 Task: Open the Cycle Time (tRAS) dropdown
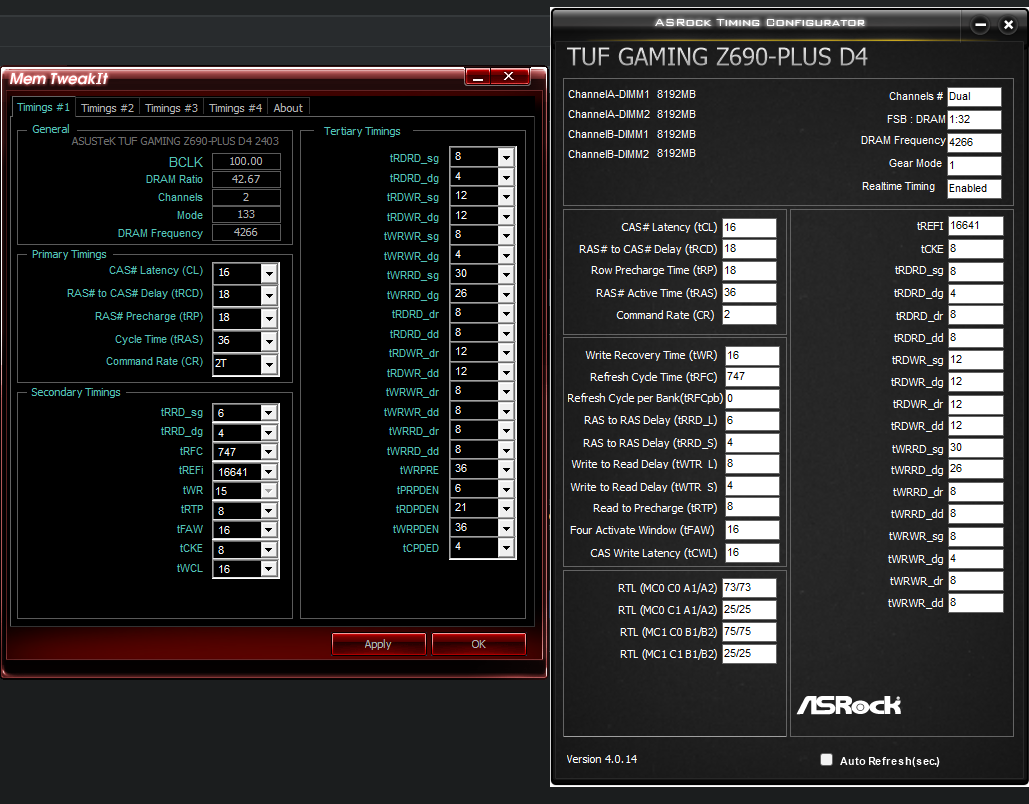coord(269,341)
